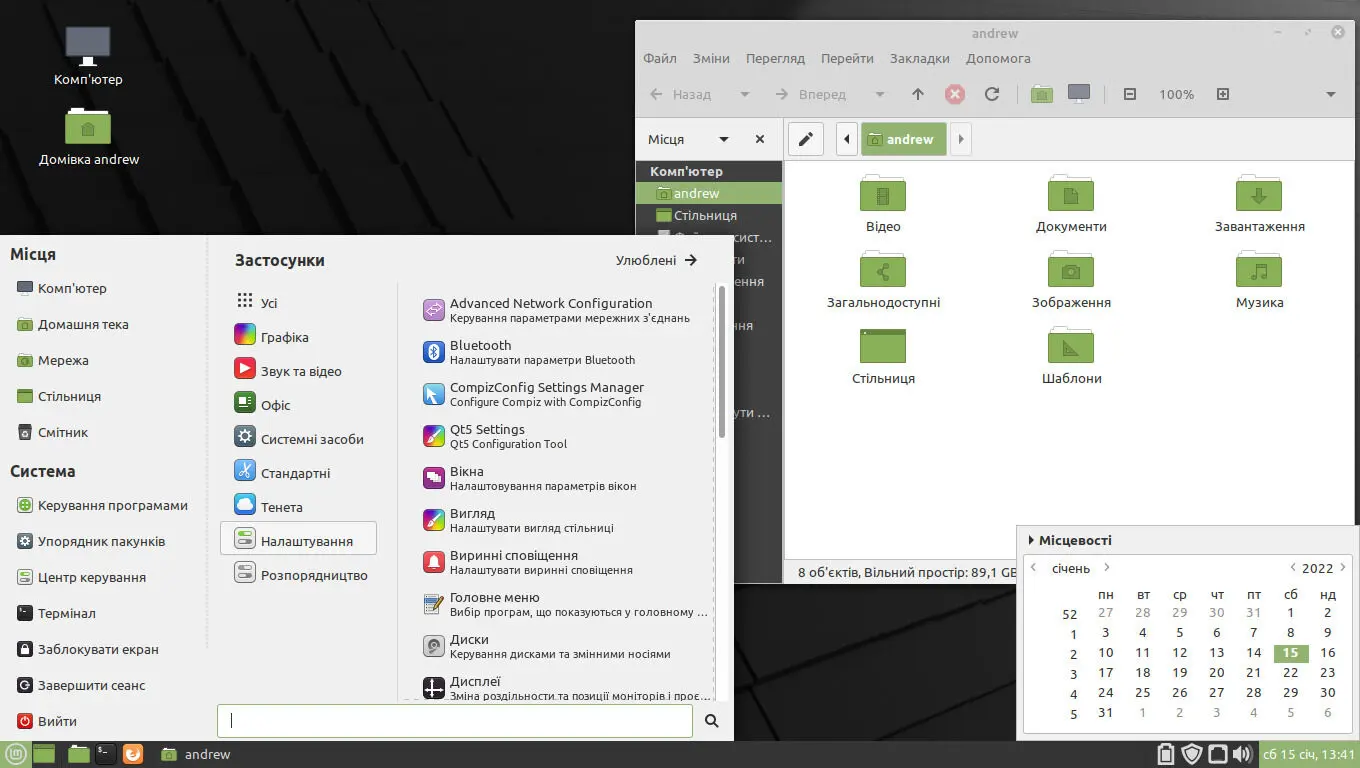The width and height of the screenshot is (1360, 768).
Task: Click Заблокувати екран
Action: (x=88, y=649)
